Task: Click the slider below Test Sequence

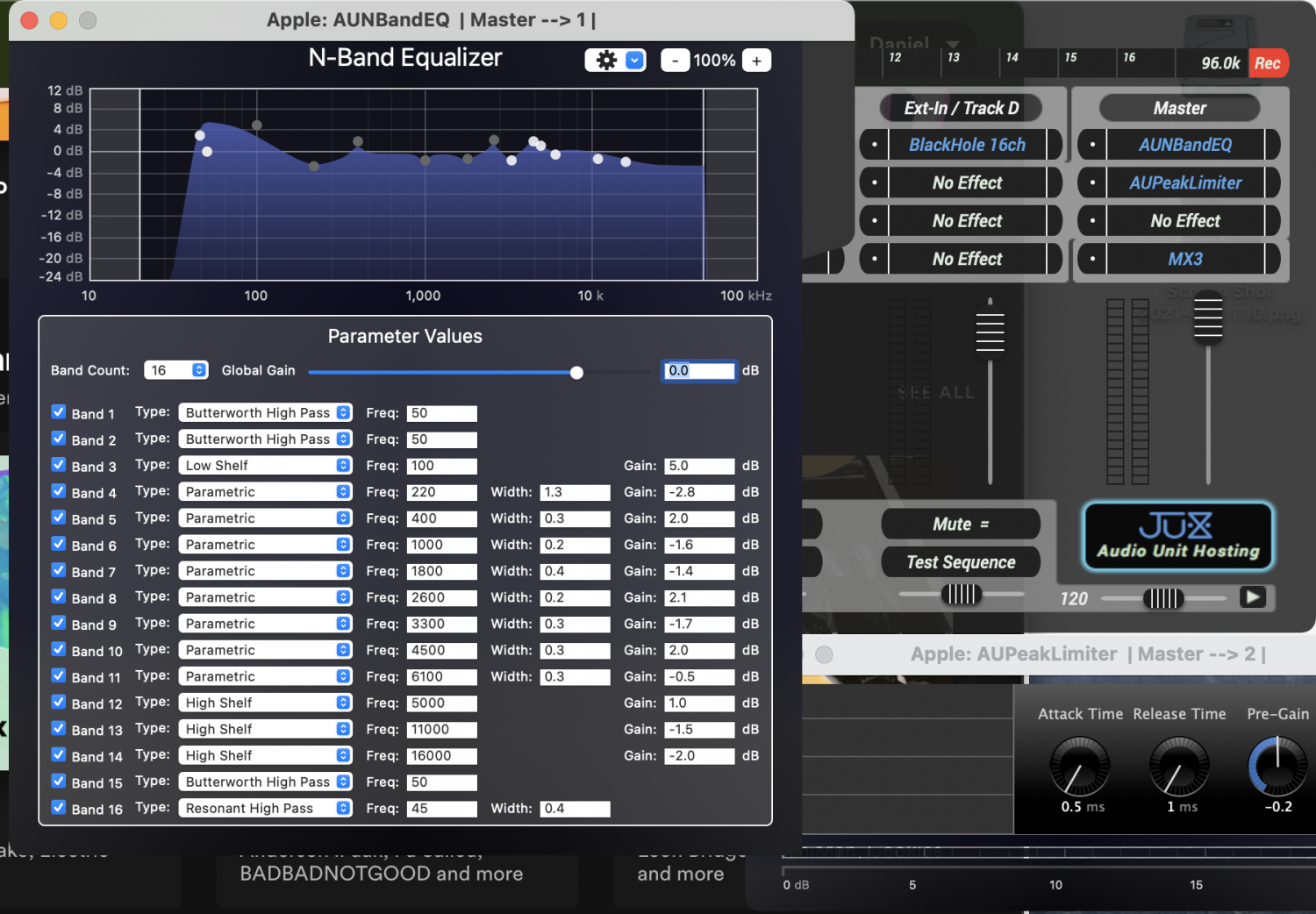Action: 962,594
